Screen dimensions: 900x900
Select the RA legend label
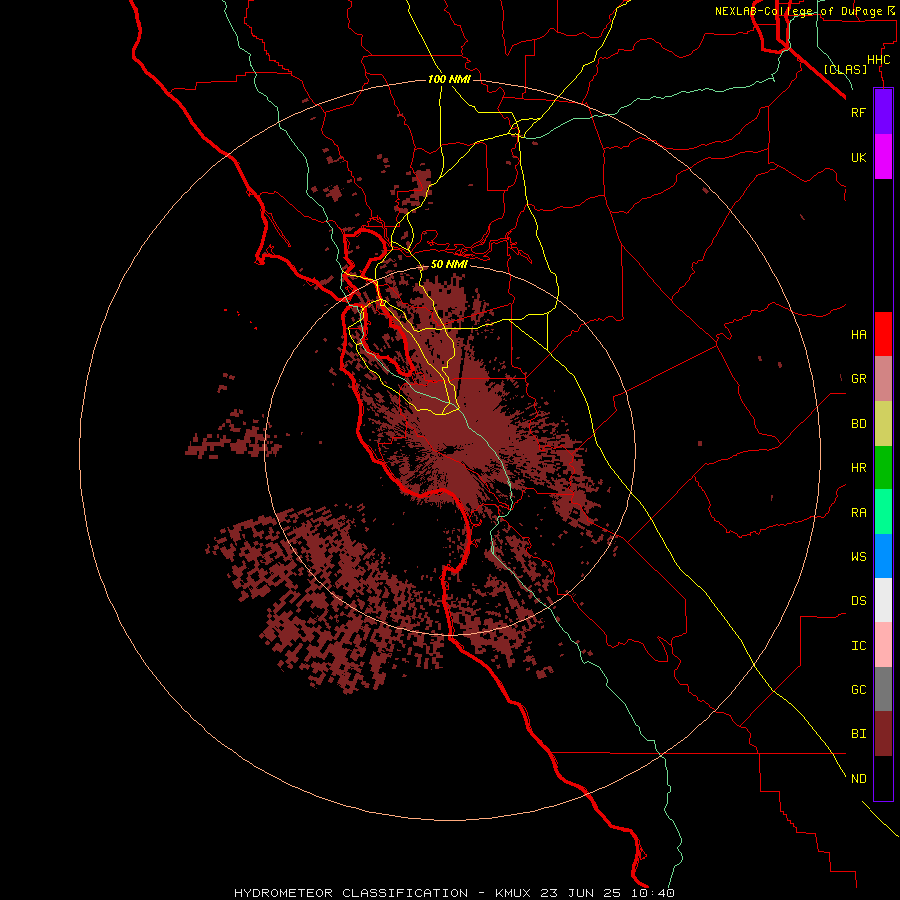point(858,513)
